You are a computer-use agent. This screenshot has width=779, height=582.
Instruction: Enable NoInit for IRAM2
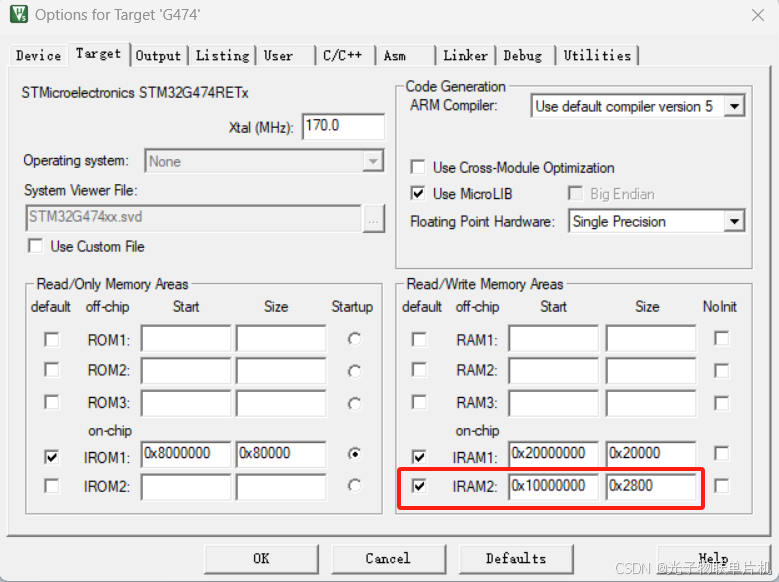pos(721,486)
